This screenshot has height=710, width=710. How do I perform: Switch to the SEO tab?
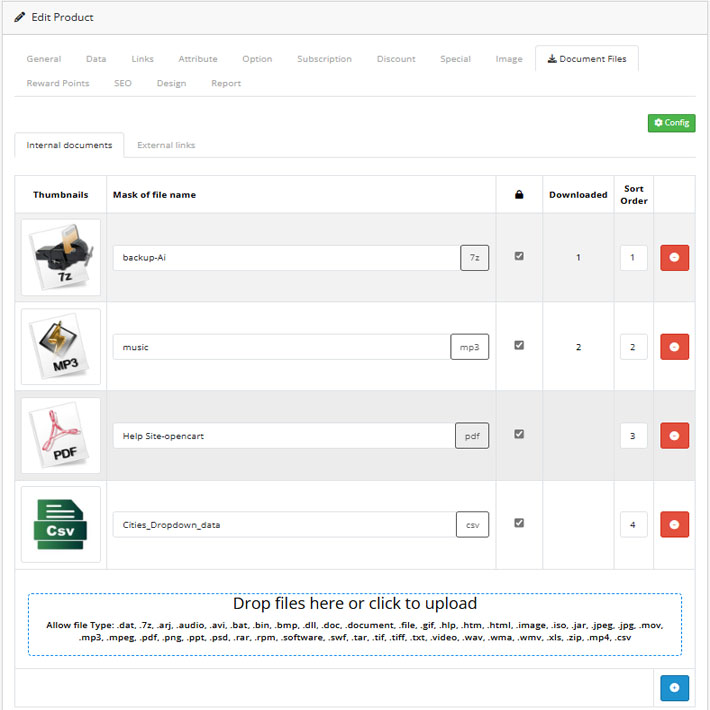tap(123, 83)
